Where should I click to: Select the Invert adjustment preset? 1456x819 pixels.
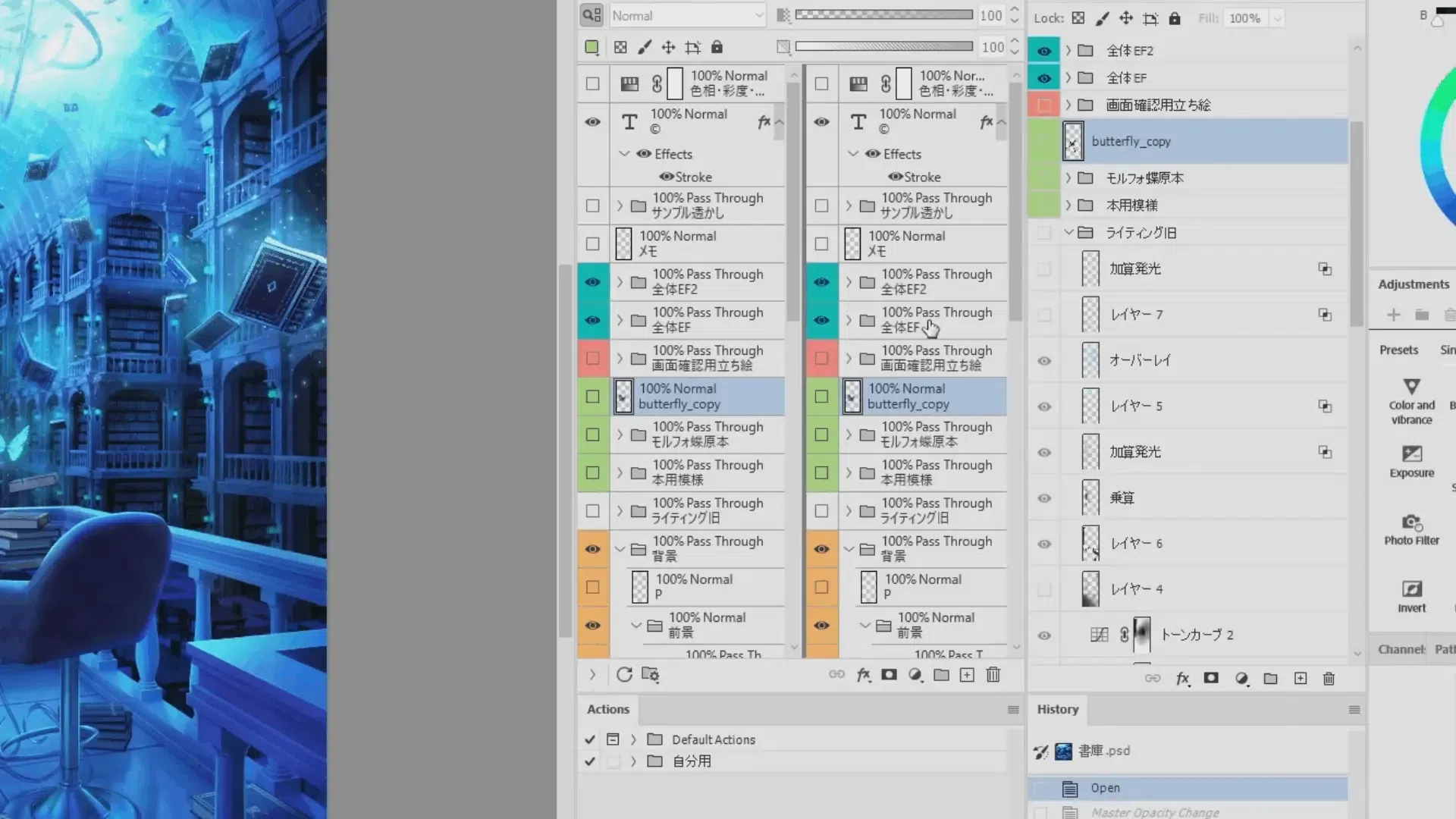(1411, 596)
